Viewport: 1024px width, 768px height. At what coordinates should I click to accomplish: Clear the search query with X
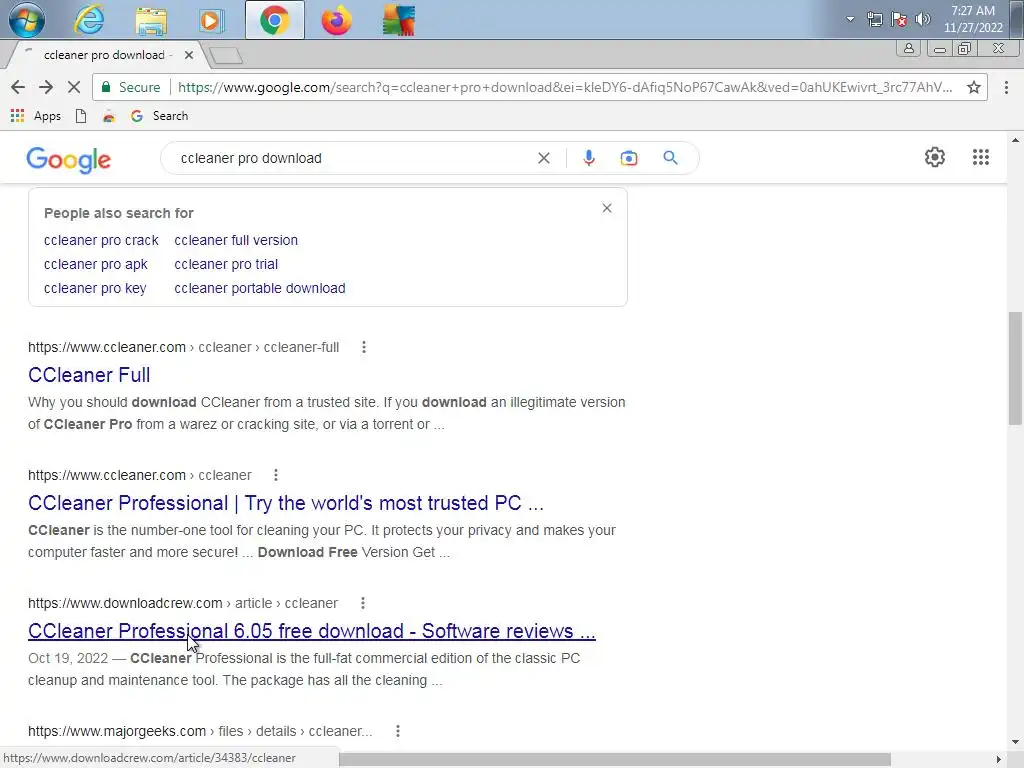543,158
